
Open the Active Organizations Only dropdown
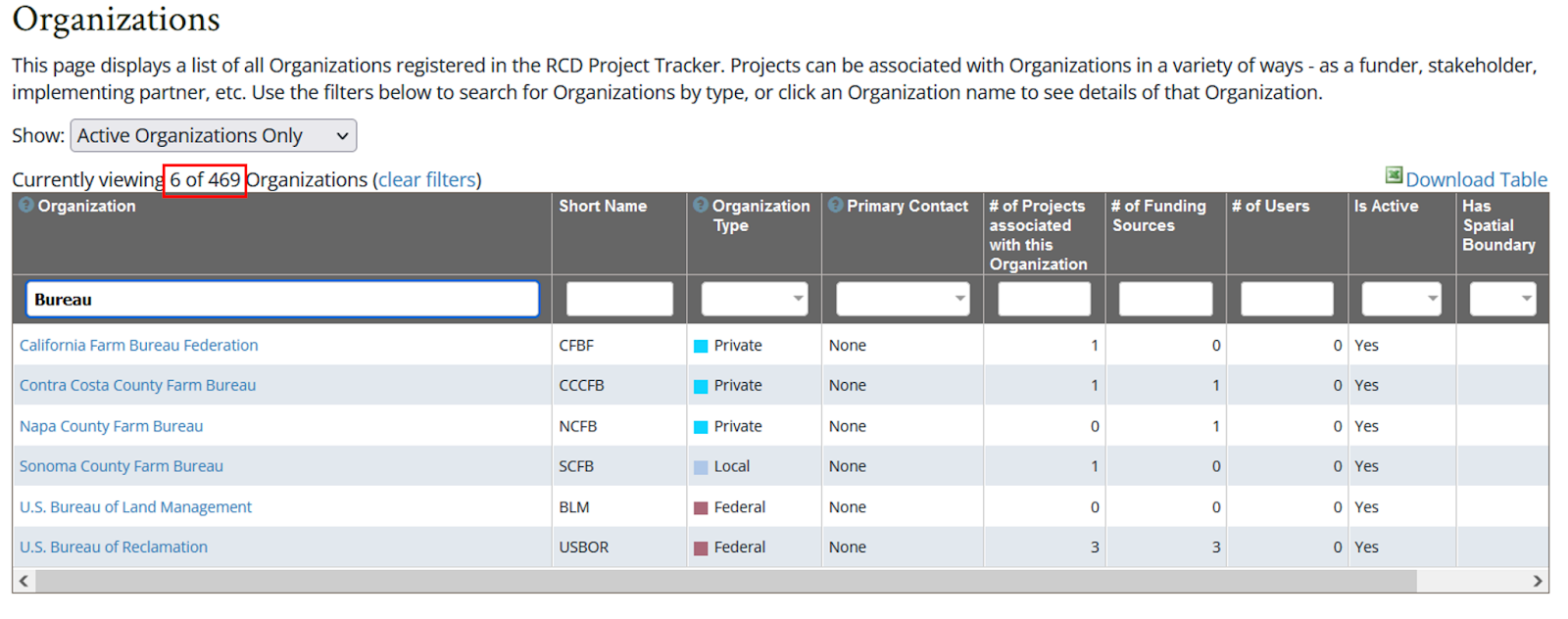(214, 135)
